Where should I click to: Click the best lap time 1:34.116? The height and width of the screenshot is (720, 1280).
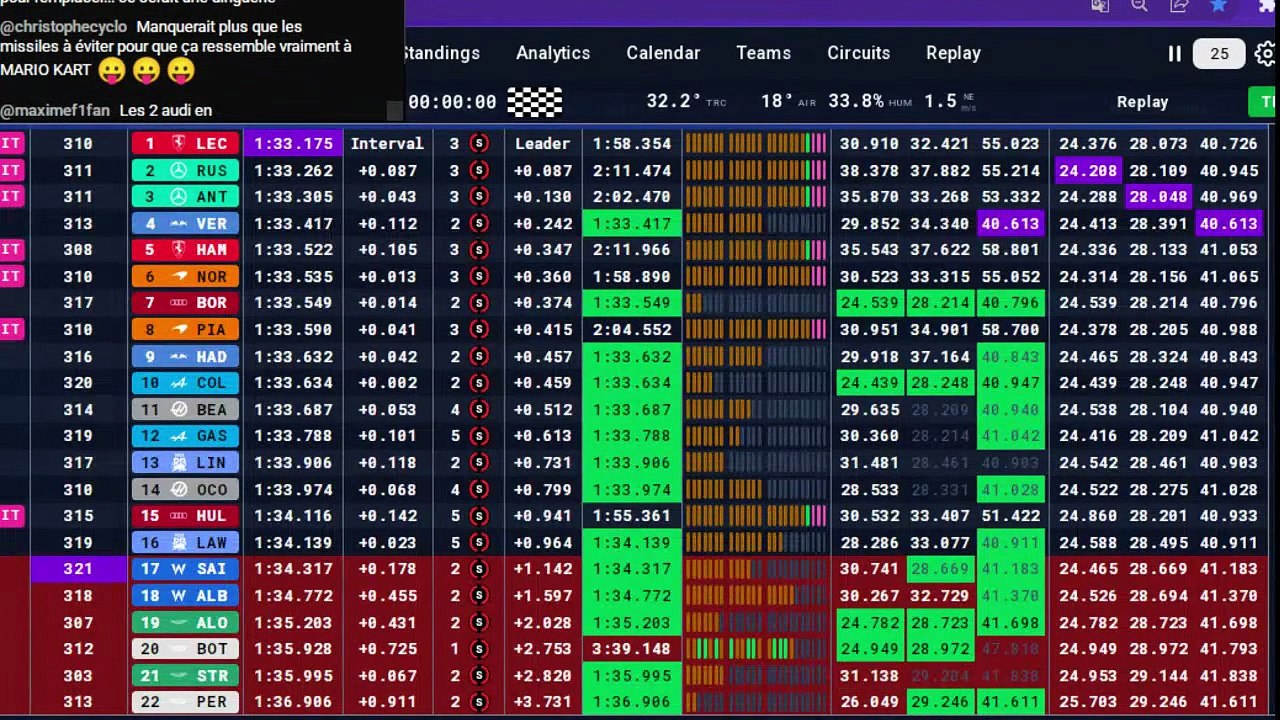293,515
